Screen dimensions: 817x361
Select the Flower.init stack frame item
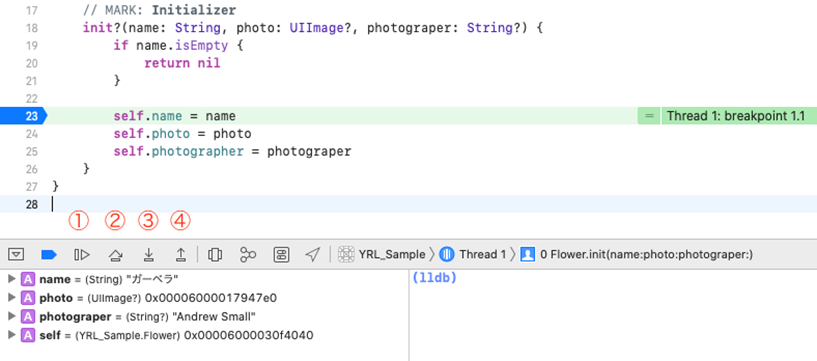637,255
